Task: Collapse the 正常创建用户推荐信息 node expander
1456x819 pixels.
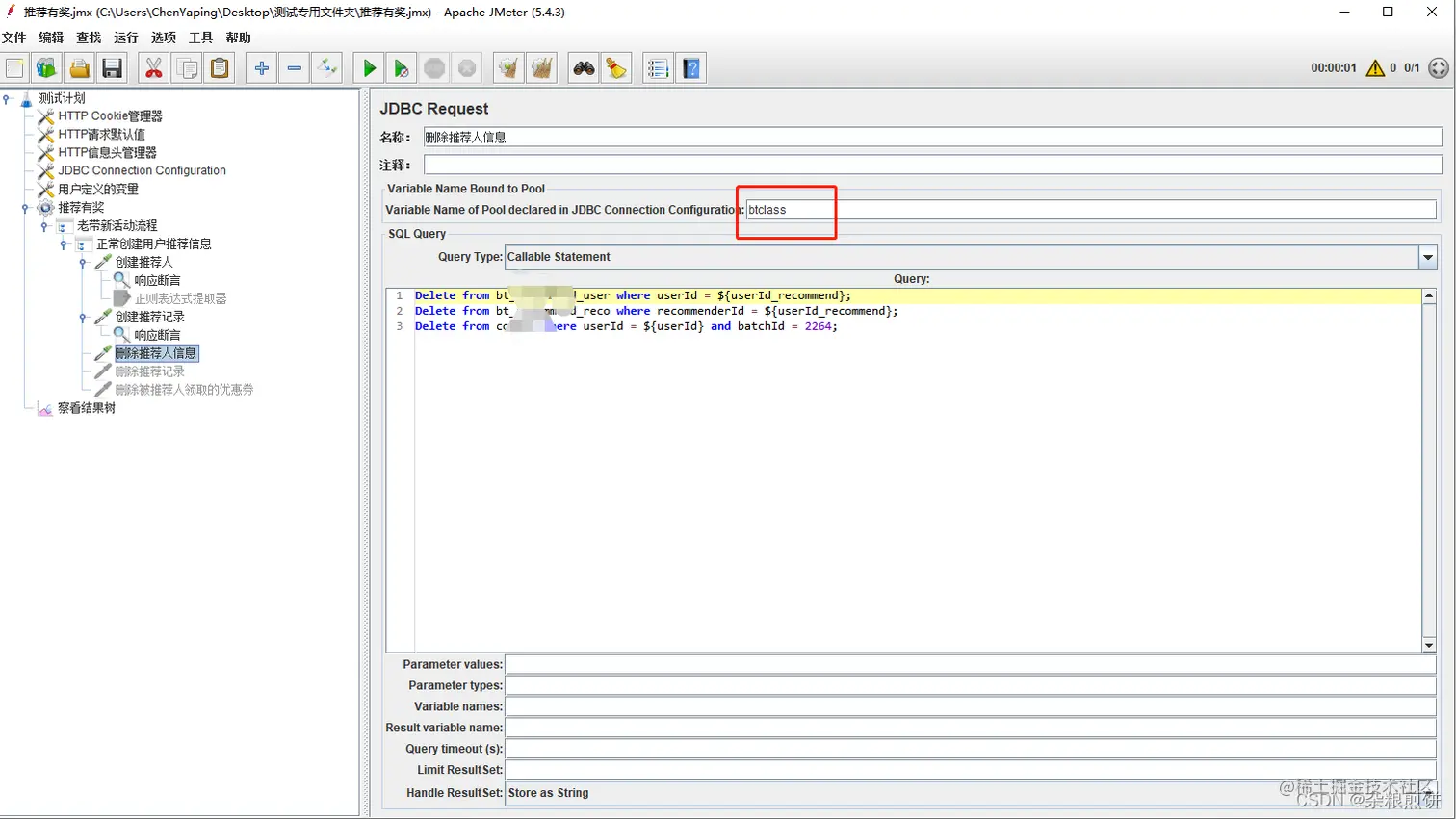Action: pos(64,244)
